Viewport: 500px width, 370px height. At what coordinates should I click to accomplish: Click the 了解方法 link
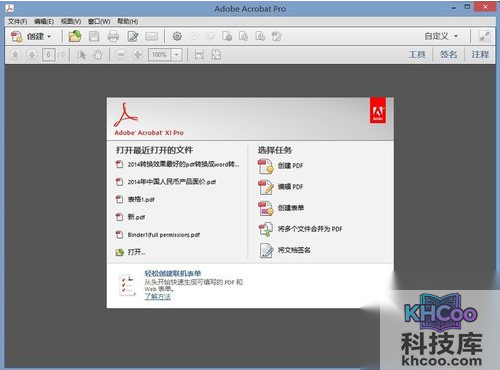[x=158, y=297]
